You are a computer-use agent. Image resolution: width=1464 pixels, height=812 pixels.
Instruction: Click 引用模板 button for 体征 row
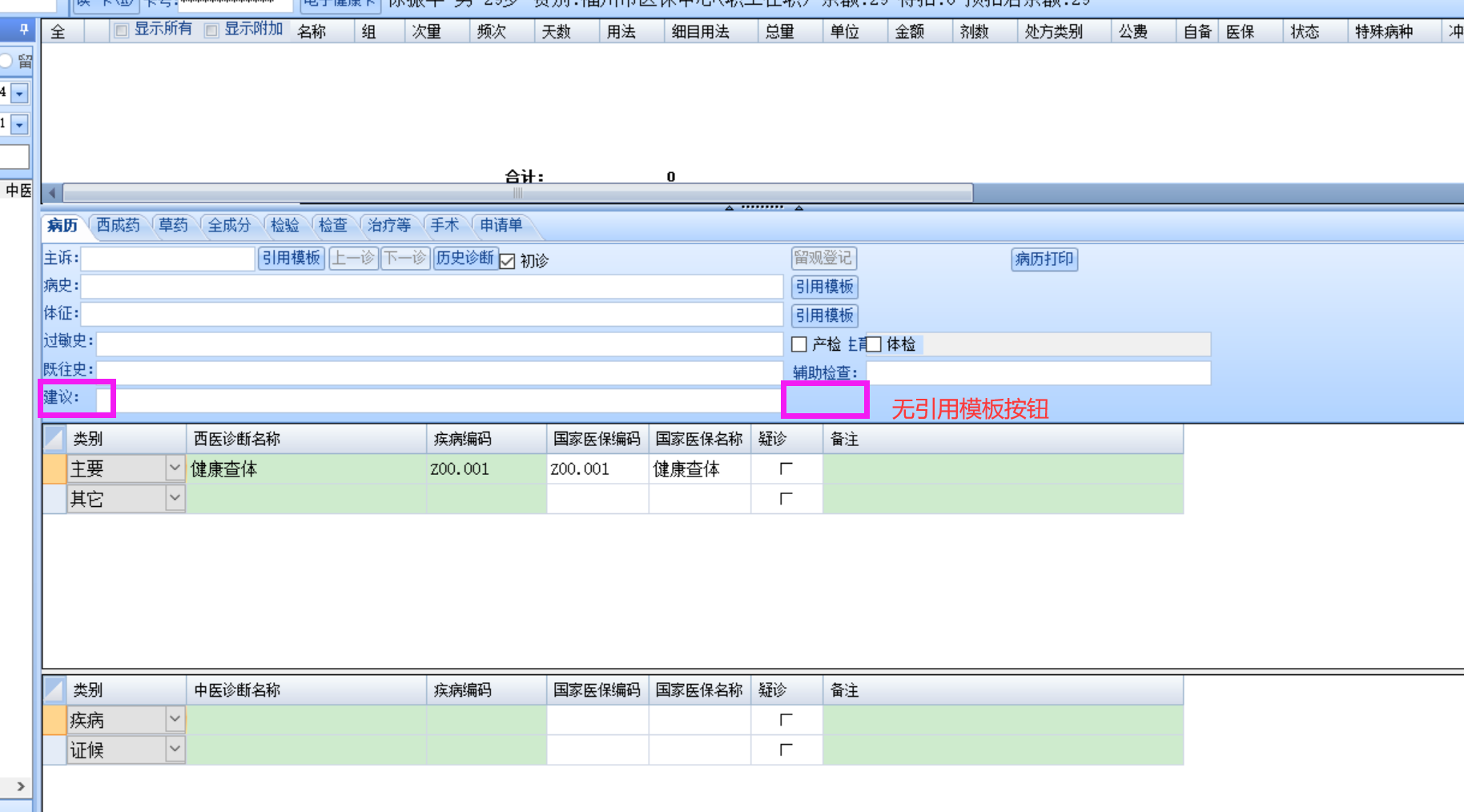click(824, 316)
